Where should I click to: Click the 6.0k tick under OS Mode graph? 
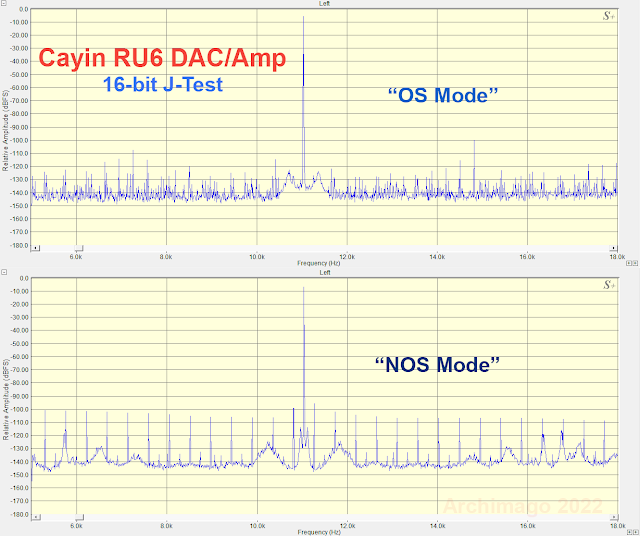pyautogui.click(x=76, y=257)
